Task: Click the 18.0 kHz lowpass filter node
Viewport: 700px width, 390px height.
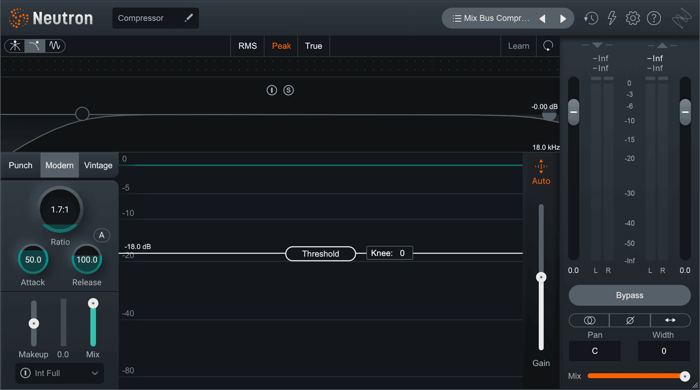Action: [549, 116]
